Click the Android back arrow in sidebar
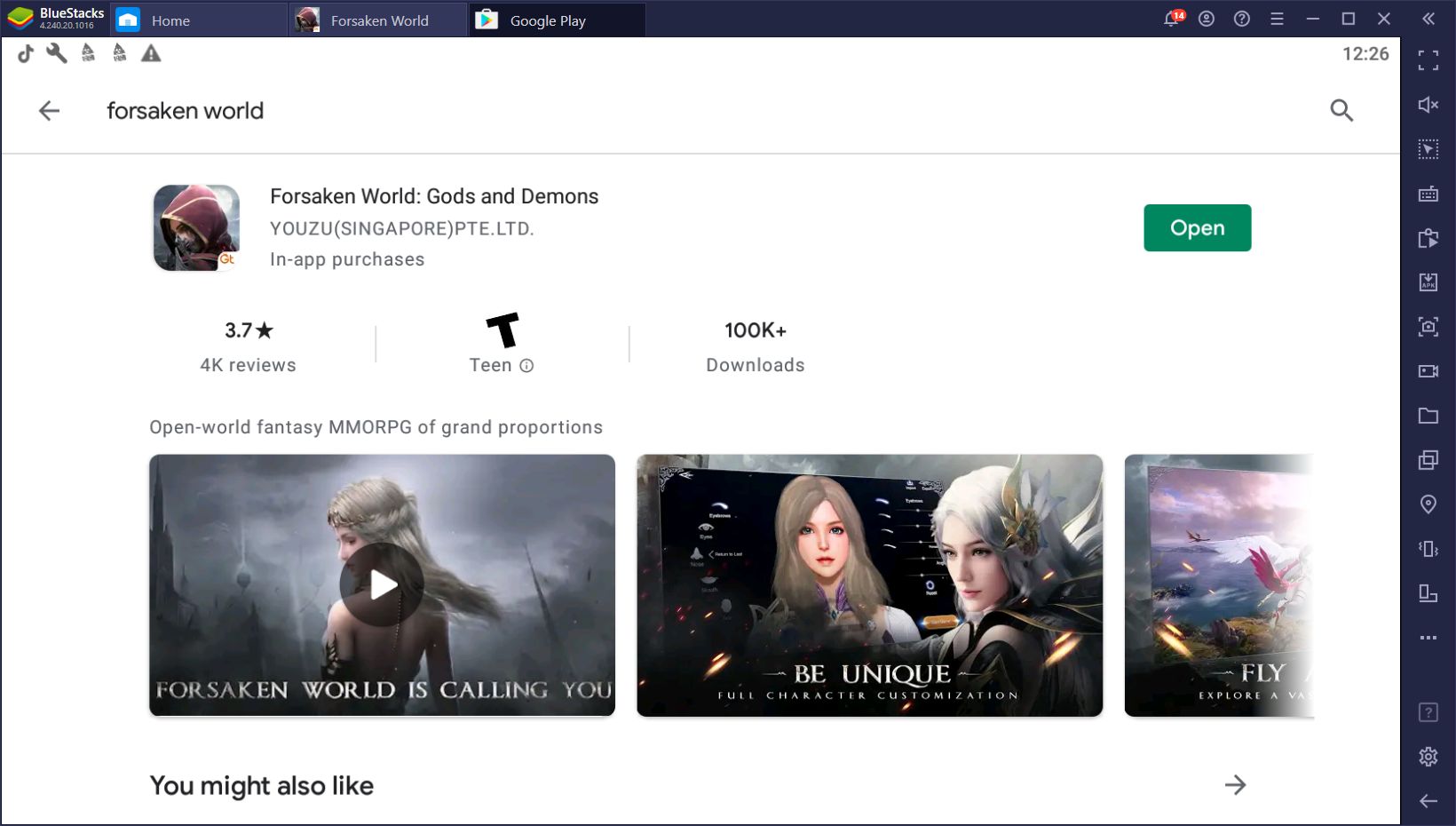 [1428, 801]
